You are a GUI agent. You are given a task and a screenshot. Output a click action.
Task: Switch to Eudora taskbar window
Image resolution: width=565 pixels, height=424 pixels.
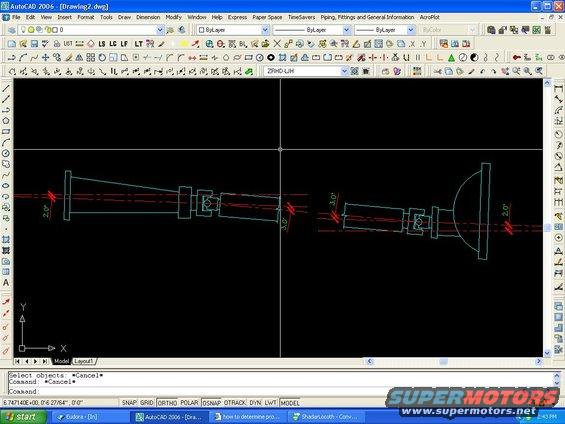[90, 417]
